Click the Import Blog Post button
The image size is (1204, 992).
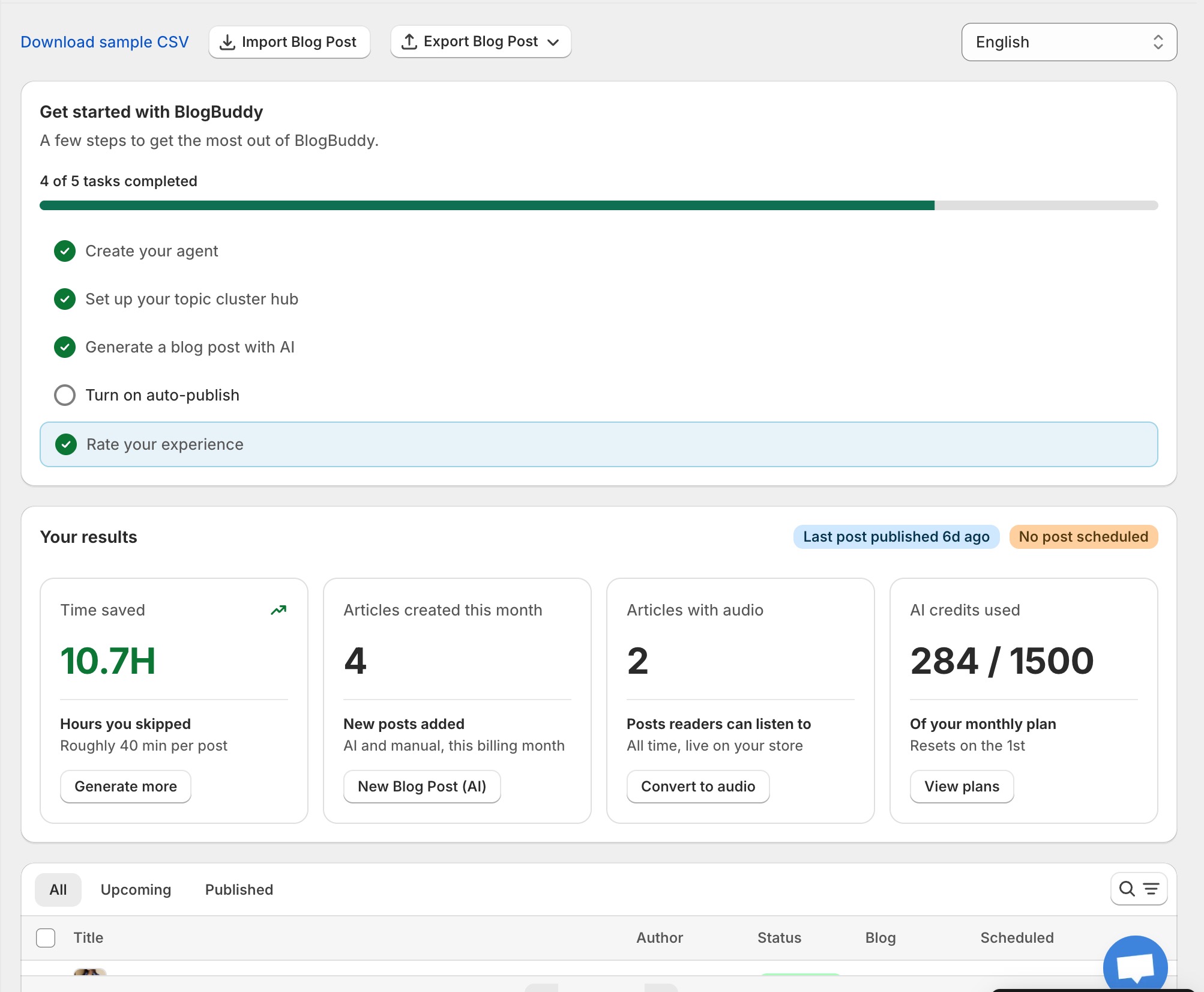(289, 42)
